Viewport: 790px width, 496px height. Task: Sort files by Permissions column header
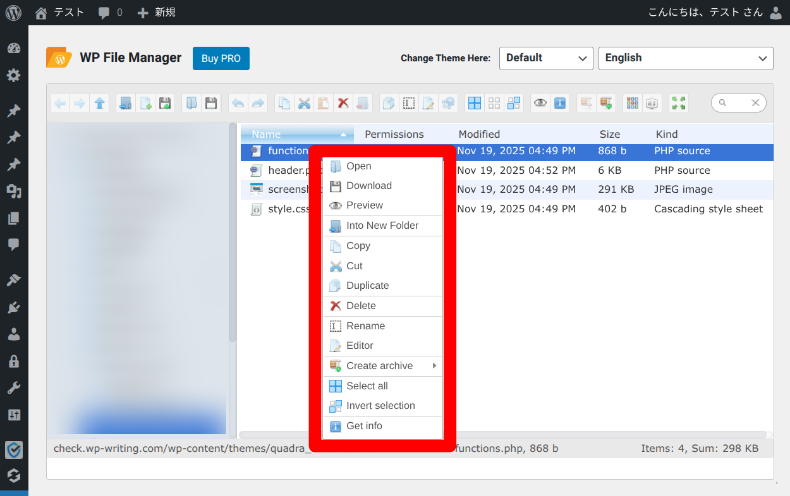point(394,135)
